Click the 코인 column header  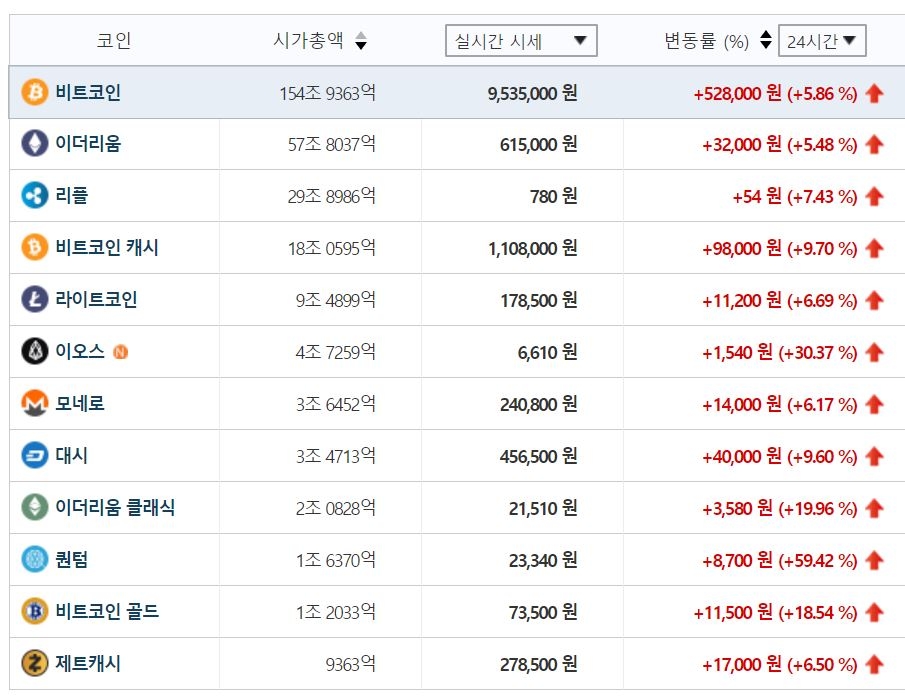[x=114, y=41]
